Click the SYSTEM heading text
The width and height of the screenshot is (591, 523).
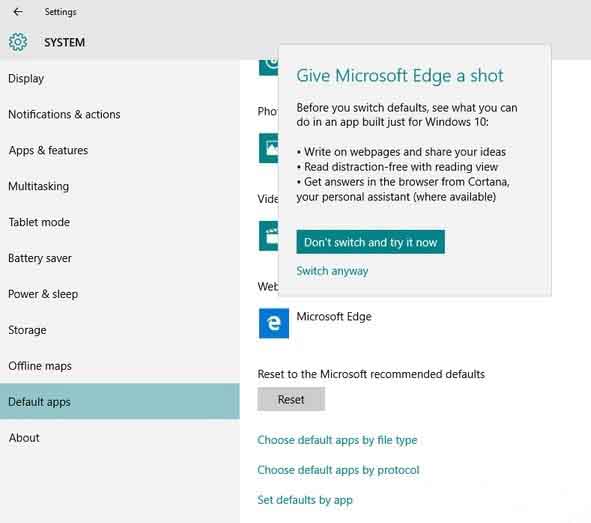[x=64, y=42]
